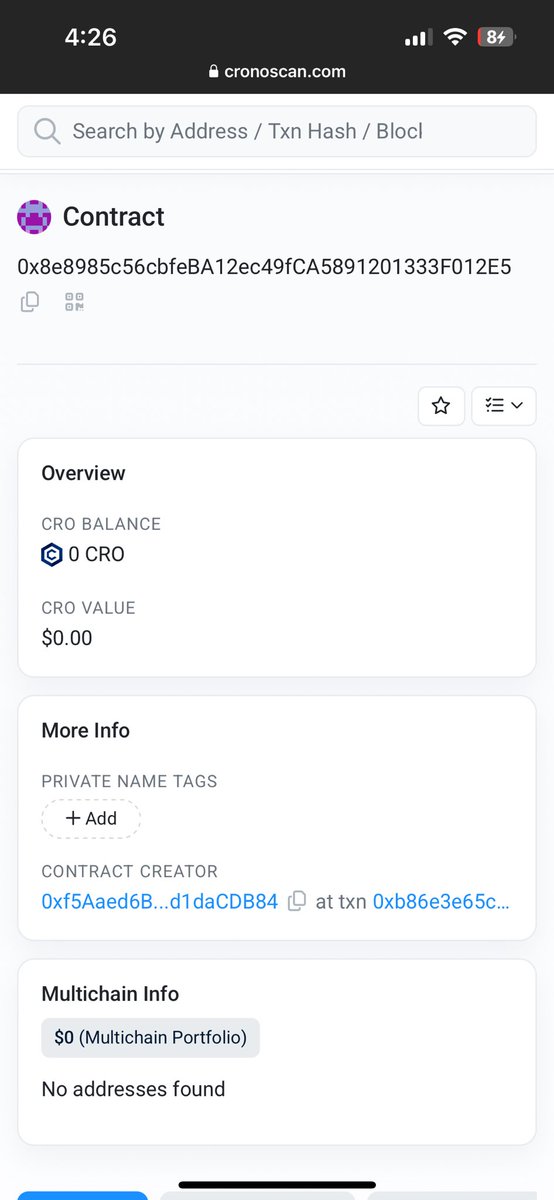Open the QR code for contract address
This screenshot has width=554, height=1200.
tap(74, 301)
